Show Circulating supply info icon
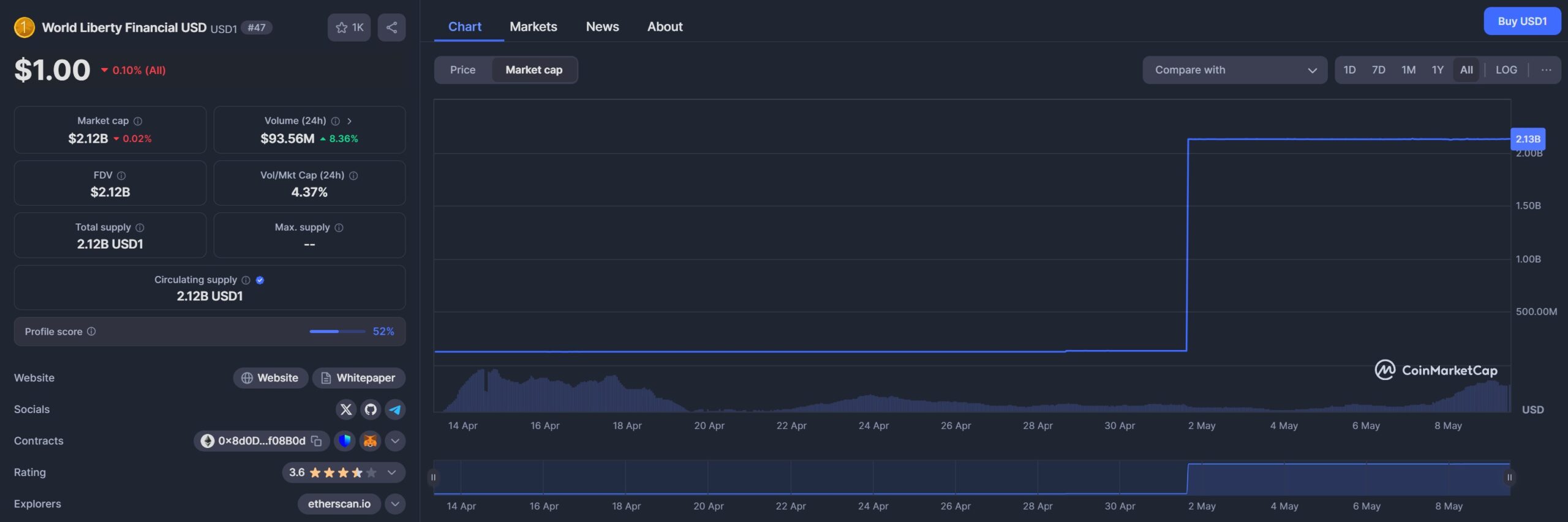The image size is (1568, 522). [246, 280]
